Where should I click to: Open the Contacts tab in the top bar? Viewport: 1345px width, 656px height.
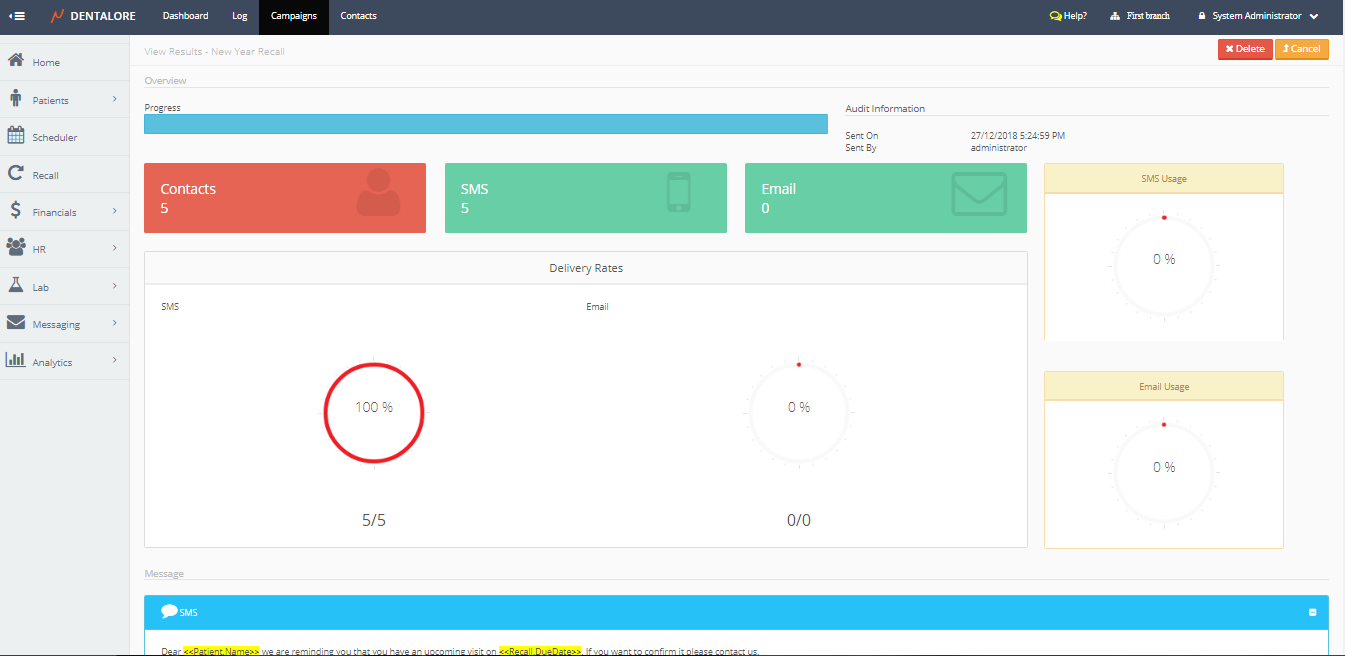(x=359, y=16)
